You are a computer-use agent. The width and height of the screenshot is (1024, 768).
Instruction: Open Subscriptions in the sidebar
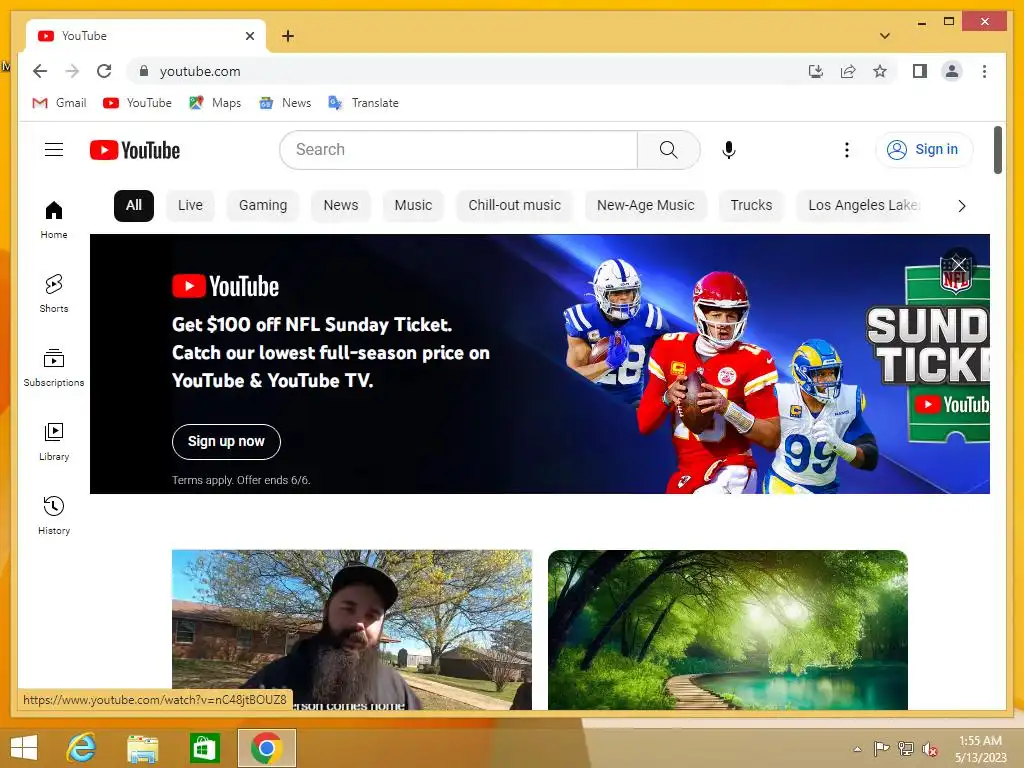tap(54, 368)
